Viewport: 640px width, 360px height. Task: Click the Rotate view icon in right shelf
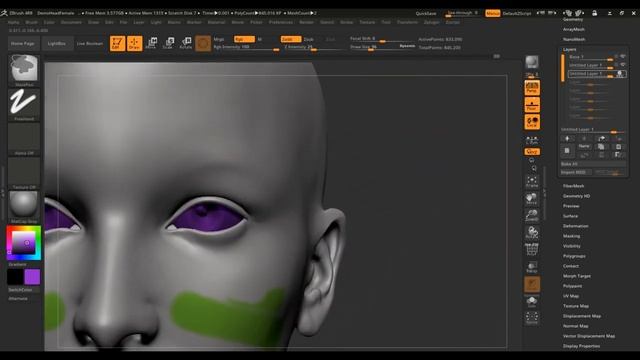tap(532, 233)
